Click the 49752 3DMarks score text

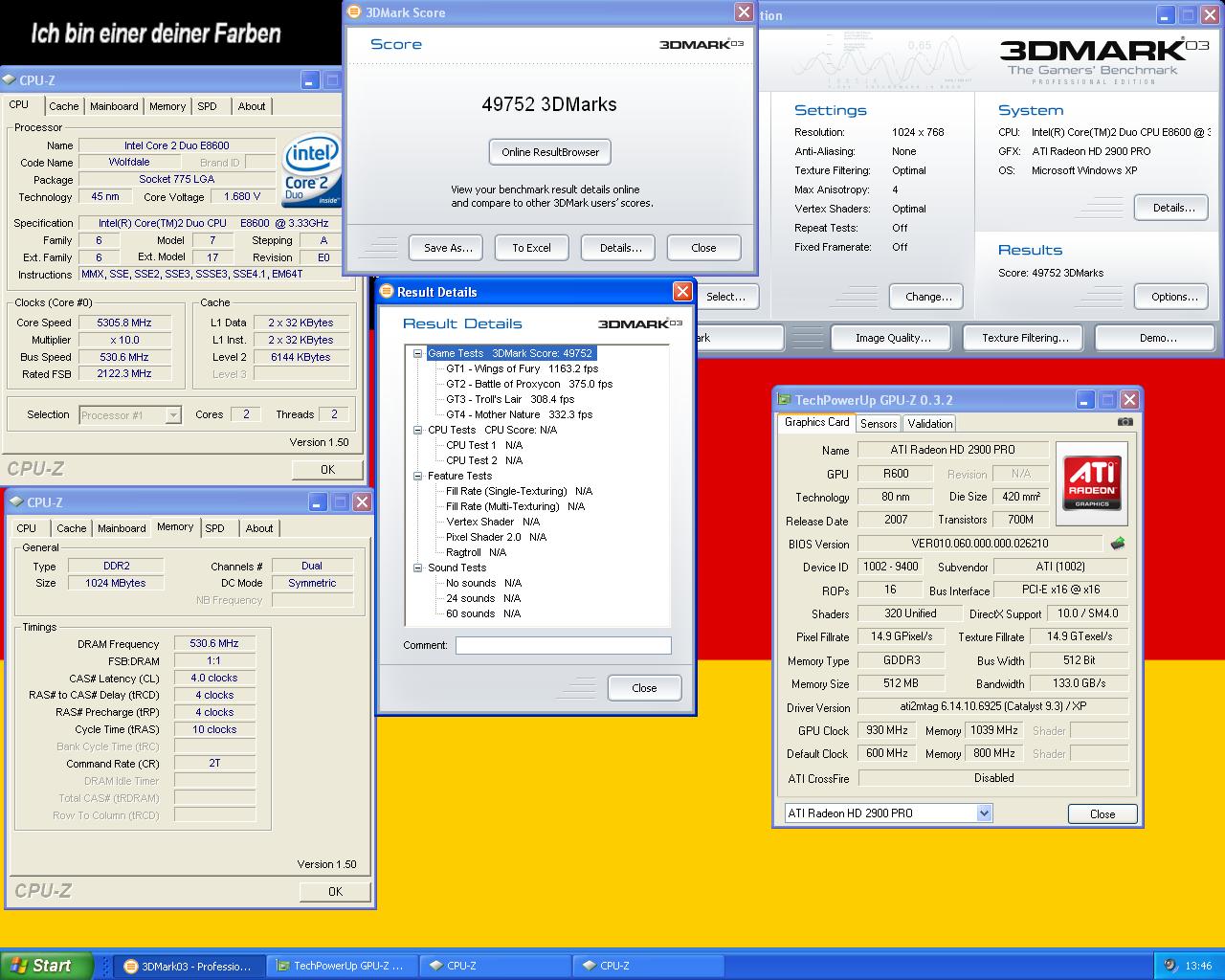tap(549, 104)
